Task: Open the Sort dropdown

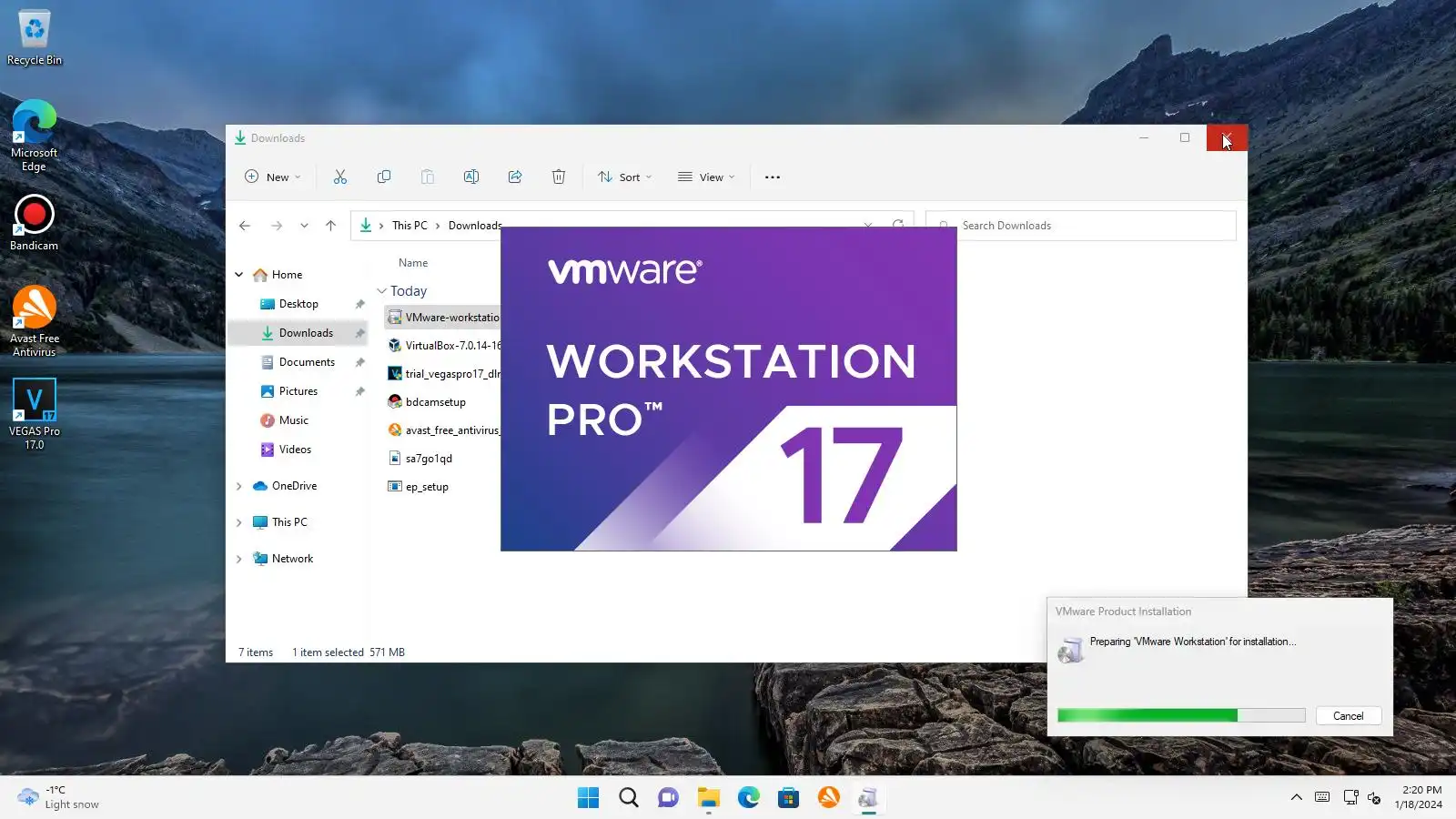Action: (x=625, y=177)
